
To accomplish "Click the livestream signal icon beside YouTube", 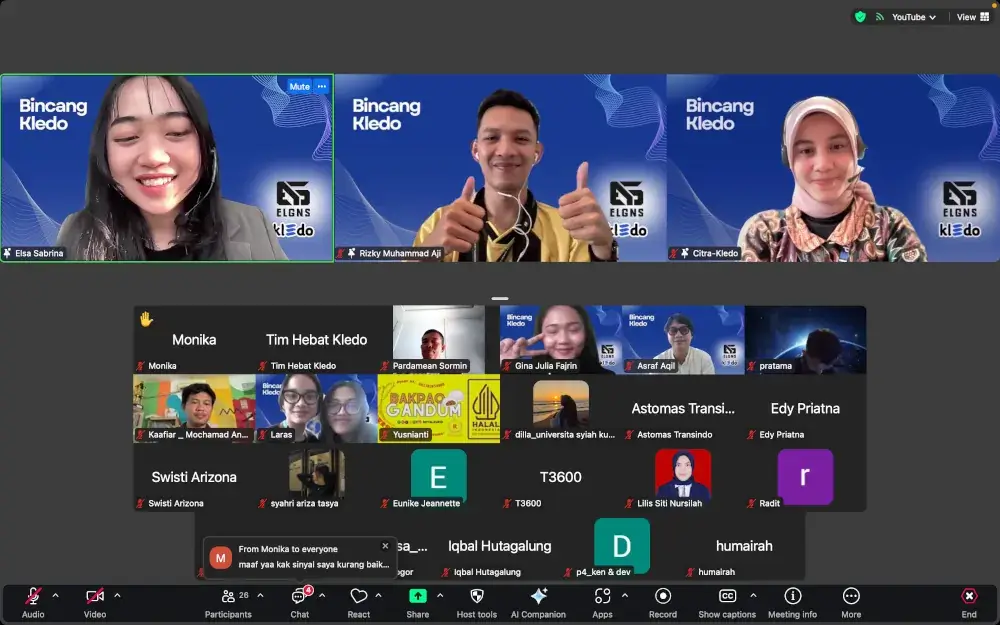I will coord(879,17).
